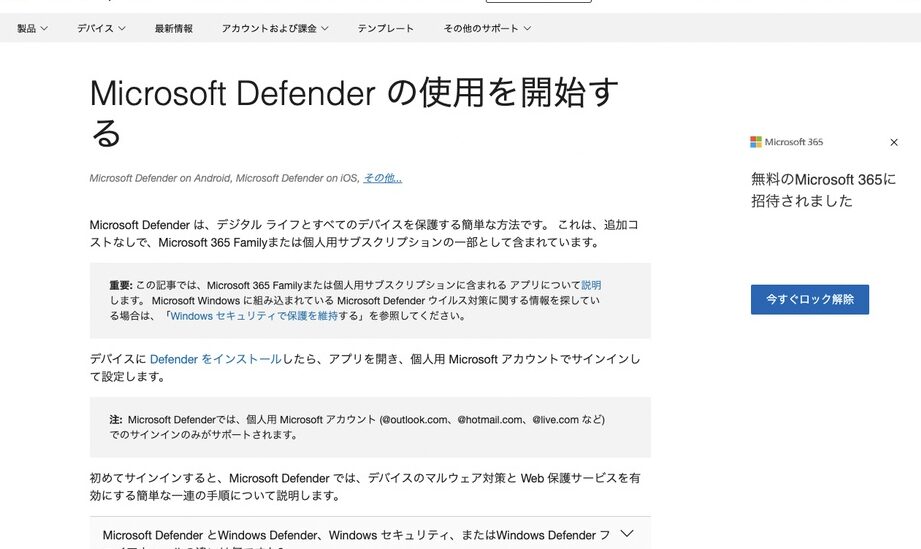Open the 説明 link in important note

[x=591, y=285]
